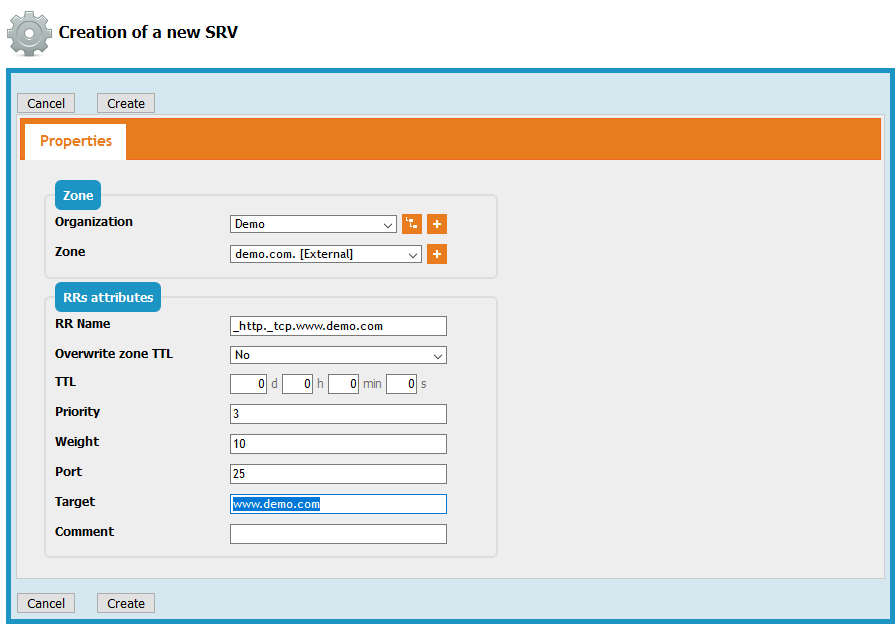The height and width of the screenshot is (629, 895).
Task: Click the plus icon next to Zone
Action: [437, 254]
